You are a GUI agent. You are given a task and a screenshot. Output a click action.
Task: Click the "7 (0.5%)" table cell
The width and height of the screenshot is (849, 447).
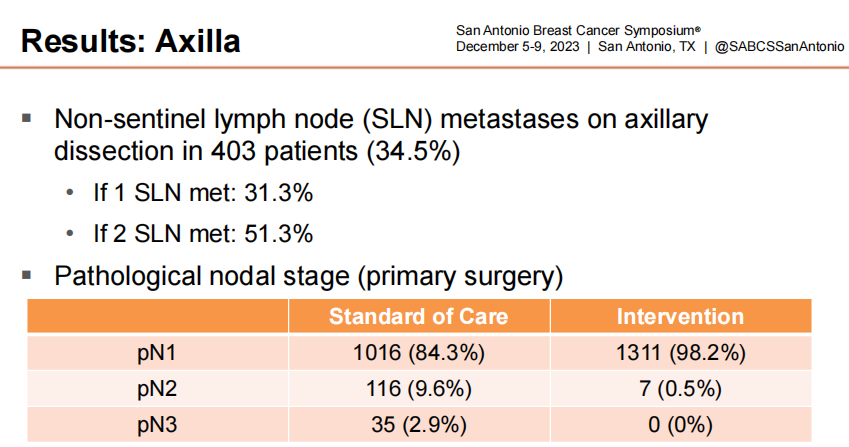680,387
